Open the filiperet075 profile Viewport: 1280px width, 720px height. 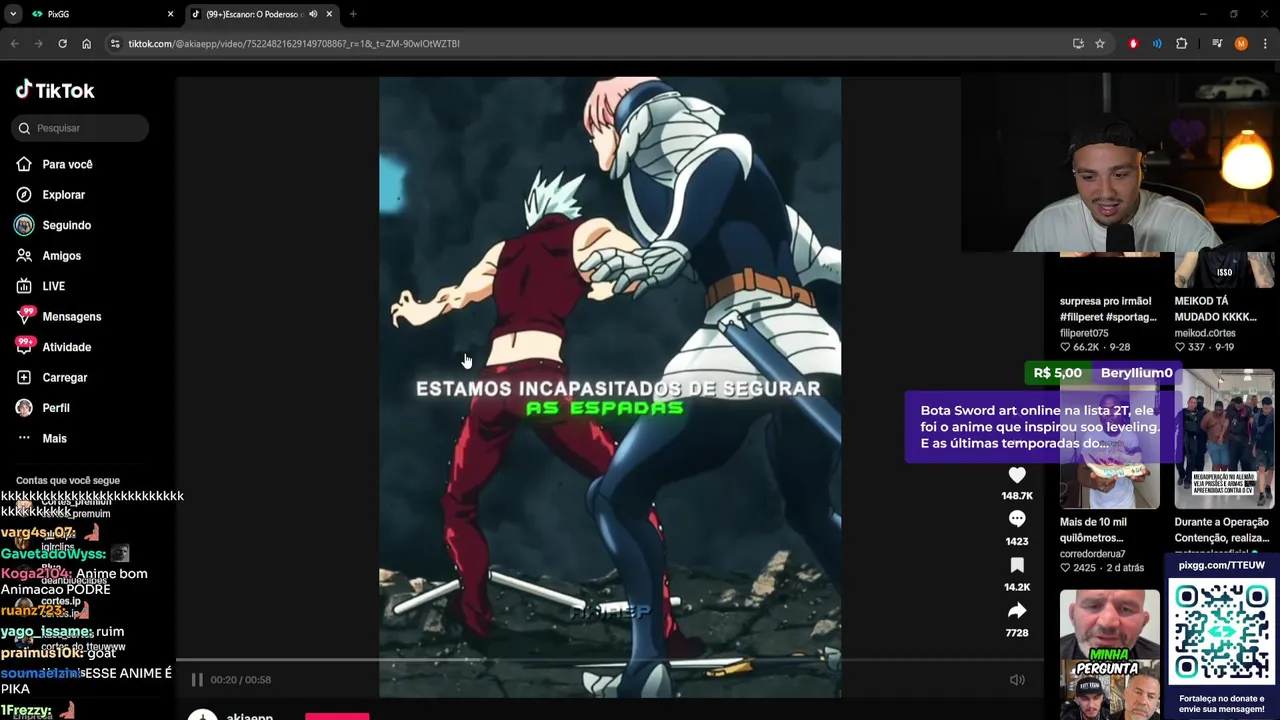1084,333
